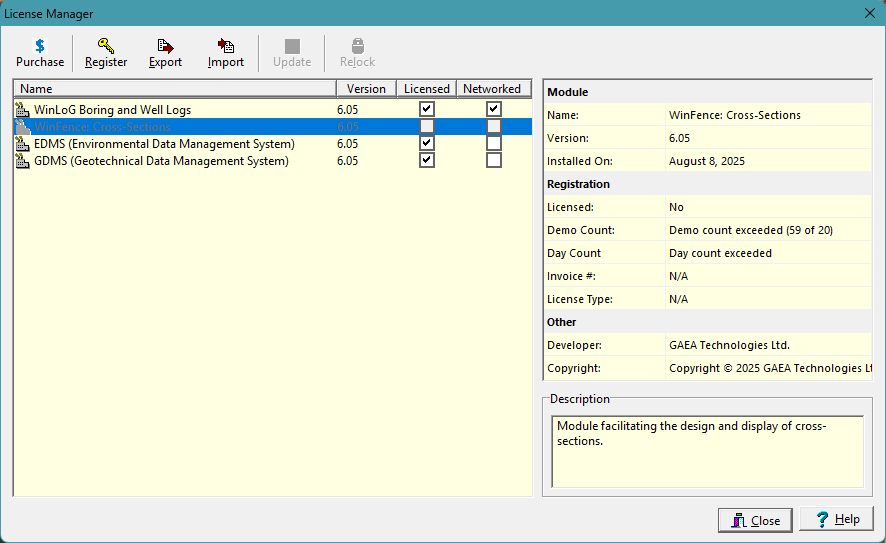Viewport: 886px width, 543px height.
Task: Select EDMS (Environmental Data Management System)
Action: 273,144
